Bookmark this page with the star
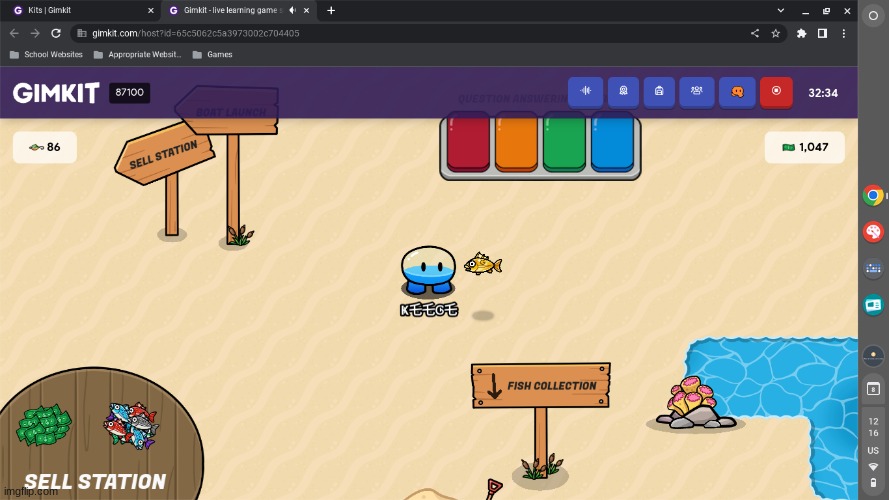The height and width of the screenshot is (500, 889). click(x=776, y=33)
